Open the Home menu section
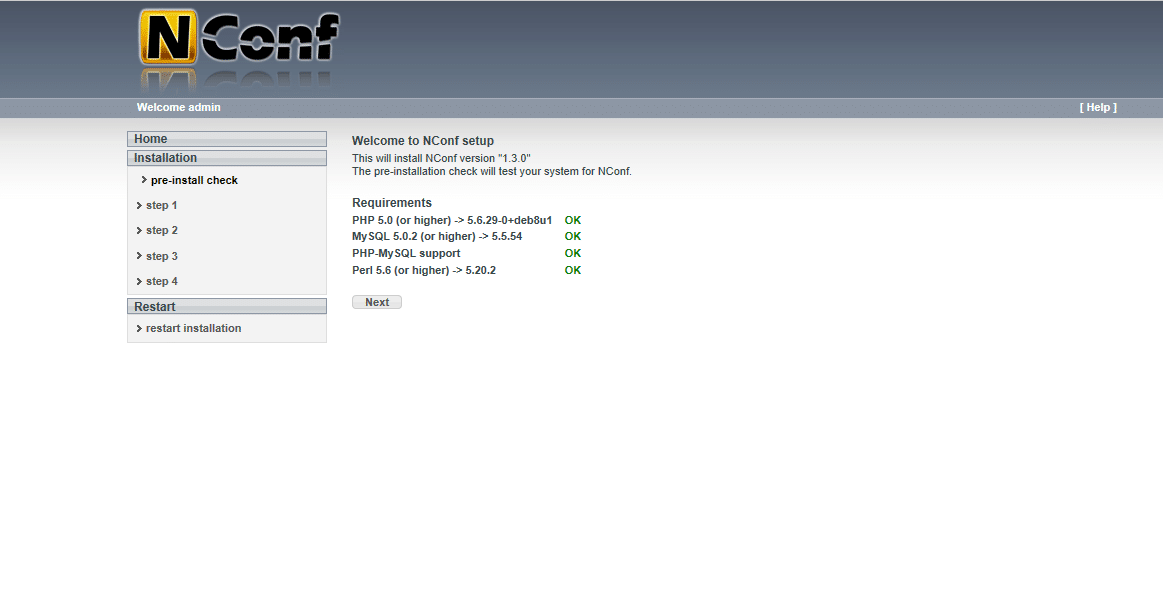Image resolution: width=1163 pixels, height=599 pixels. [227, 139]
